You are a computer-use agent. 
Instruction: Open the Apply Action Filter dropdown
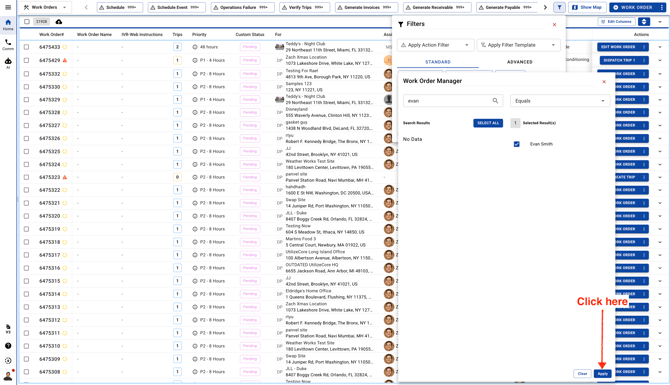click(x=435, y=45)
